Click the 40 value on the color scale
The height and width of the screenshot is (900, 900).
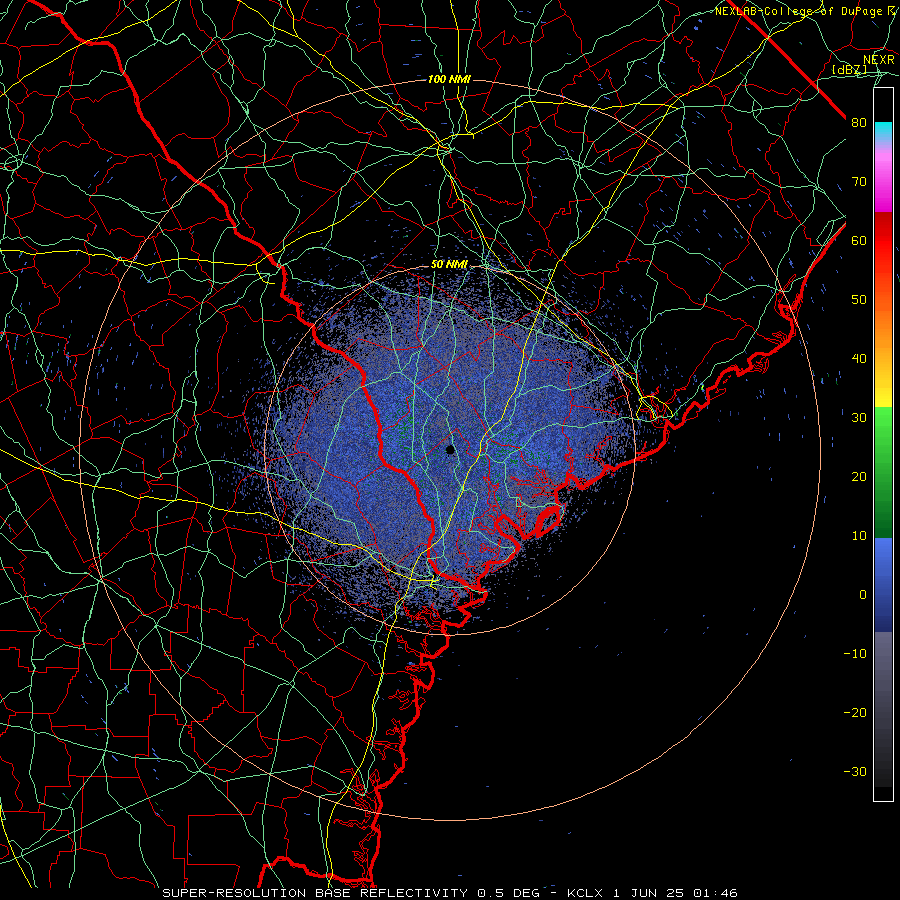coord(859,359)
